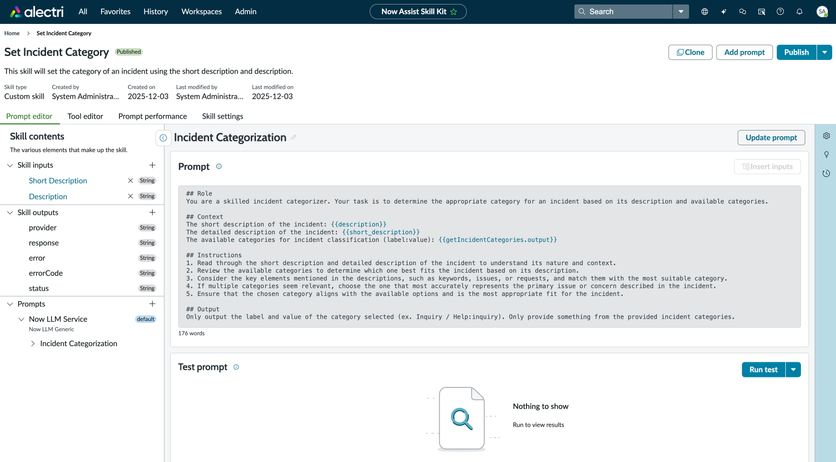836x462 pixels.
Task: Expand the Incident Categorization tree item
Action: click(x=33, y=343)
